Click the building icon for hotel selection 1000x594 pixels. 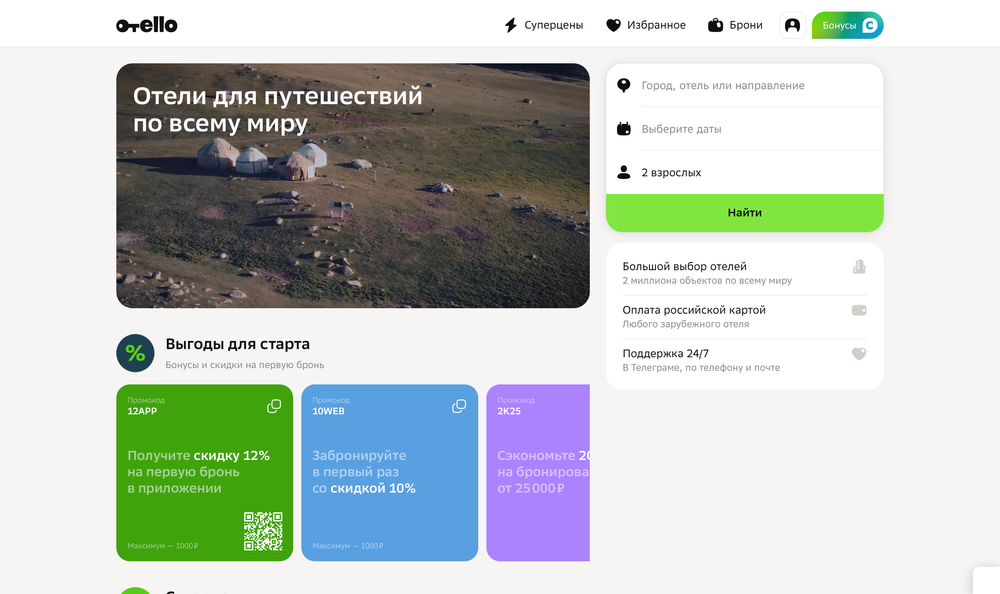click(x=859, y=267)
